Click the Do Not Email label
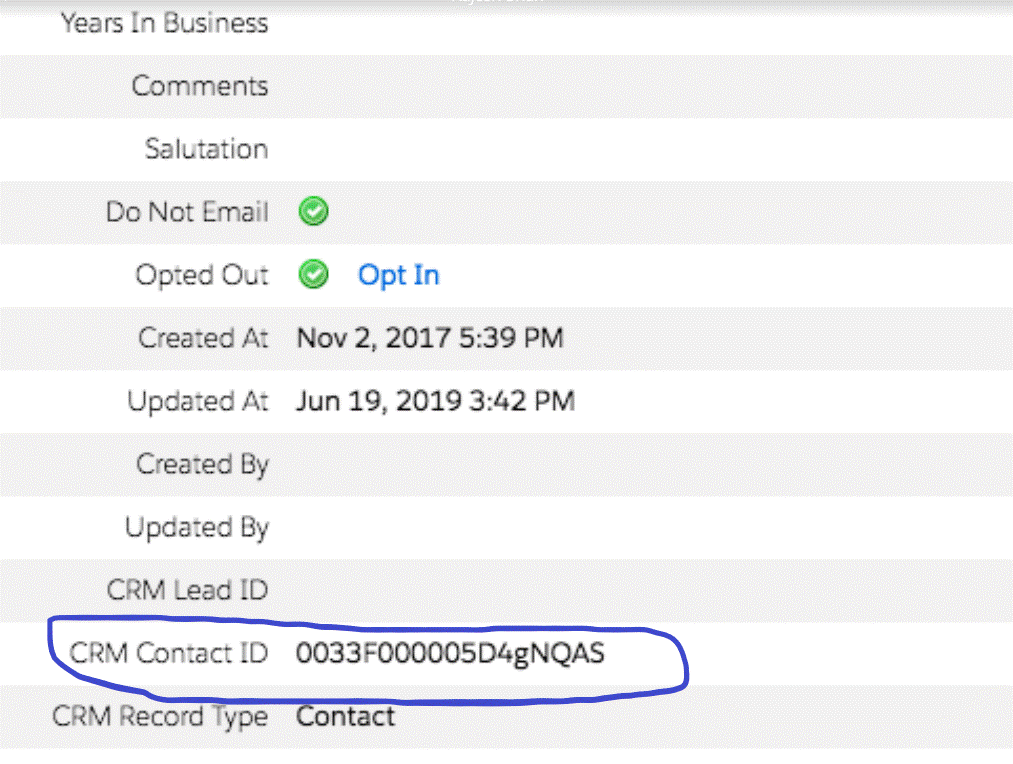The width and height of the screenshot is (1013, 764). click(187, 212)
